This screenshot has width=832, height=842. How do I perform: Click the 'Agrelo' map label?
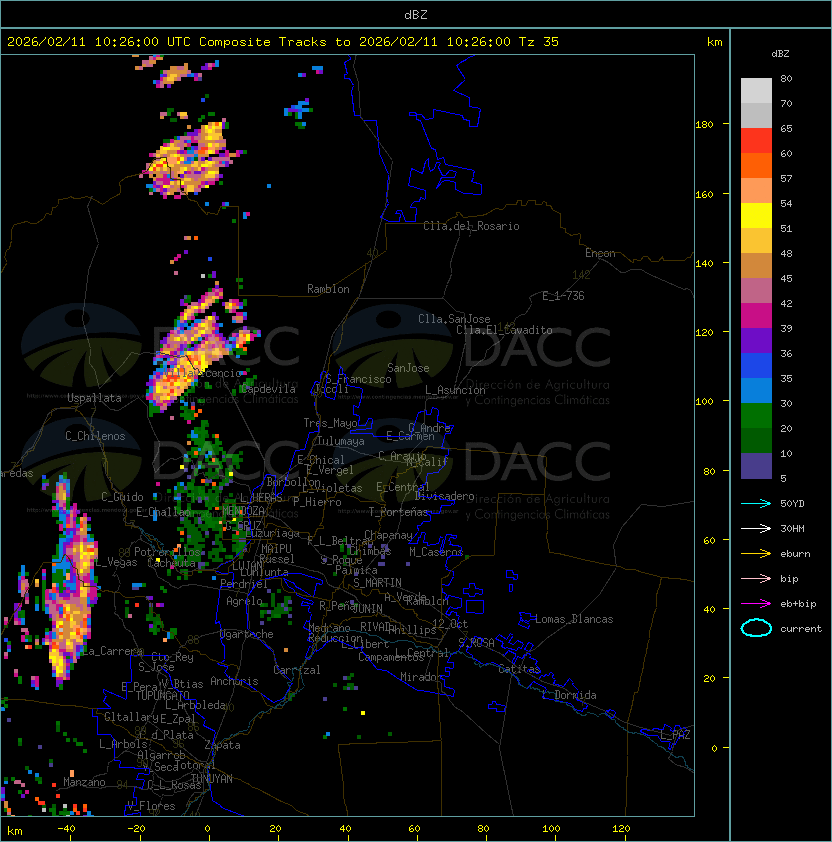tap(244, 601)
